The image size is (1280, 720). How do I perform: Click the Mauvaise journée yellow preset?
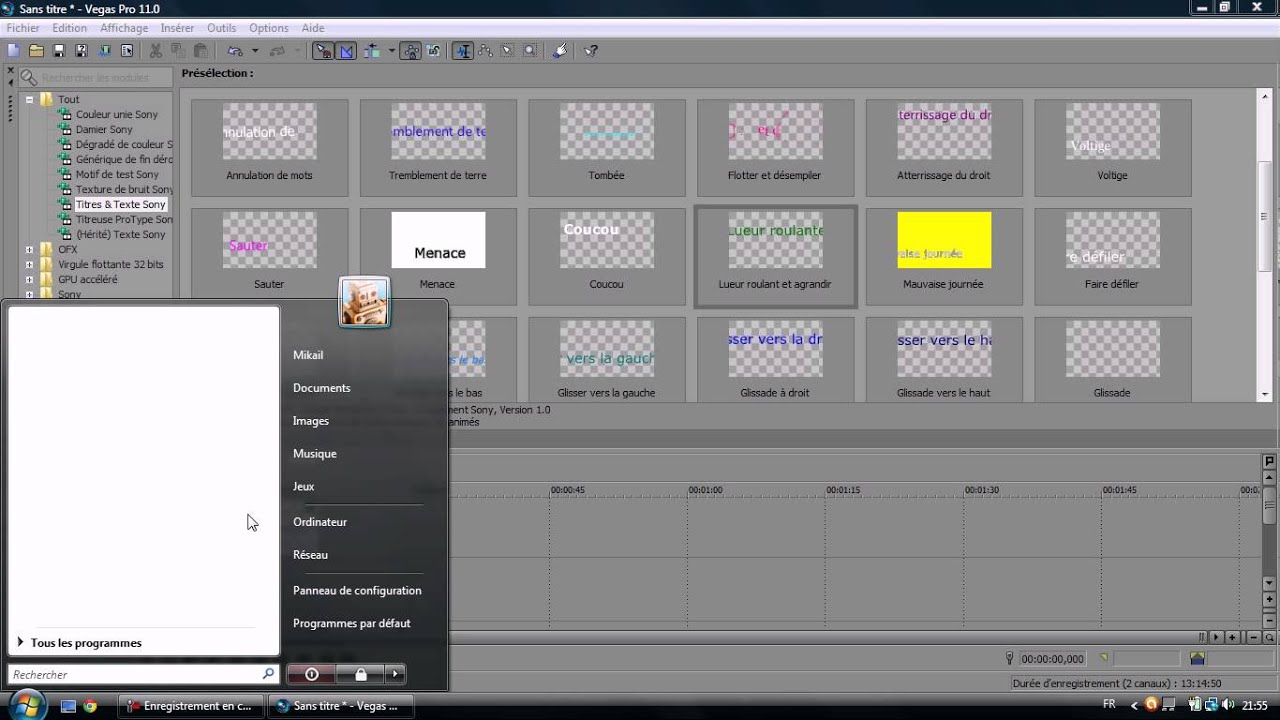pyautogui.click(x=944, y=240)
